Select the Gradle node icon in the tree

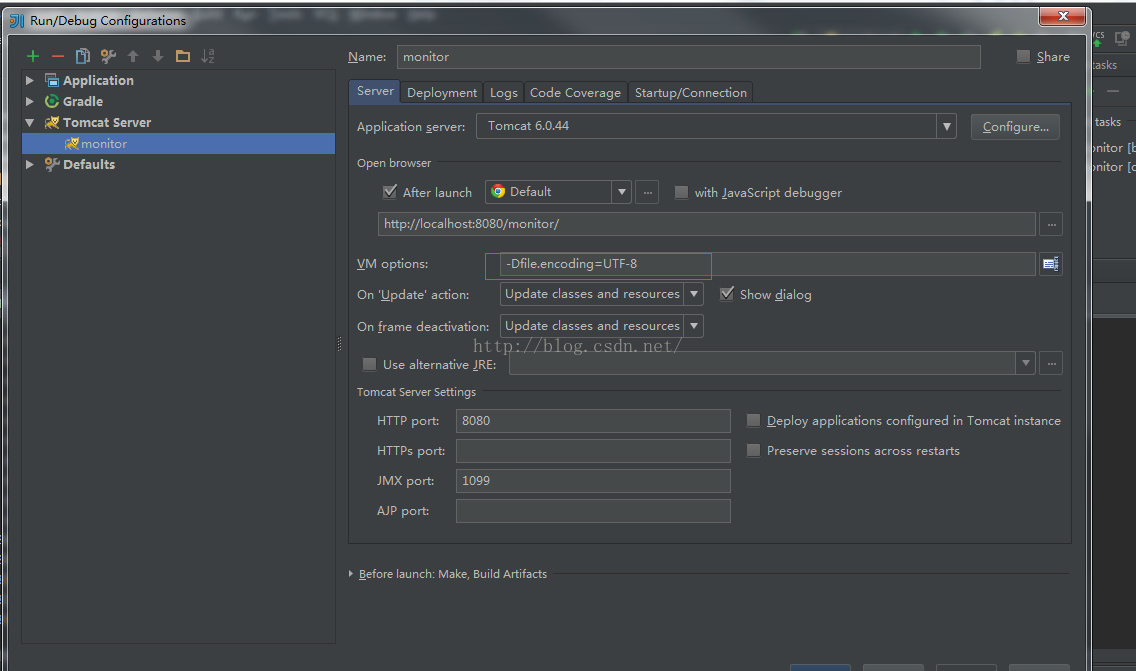(51, 101)
